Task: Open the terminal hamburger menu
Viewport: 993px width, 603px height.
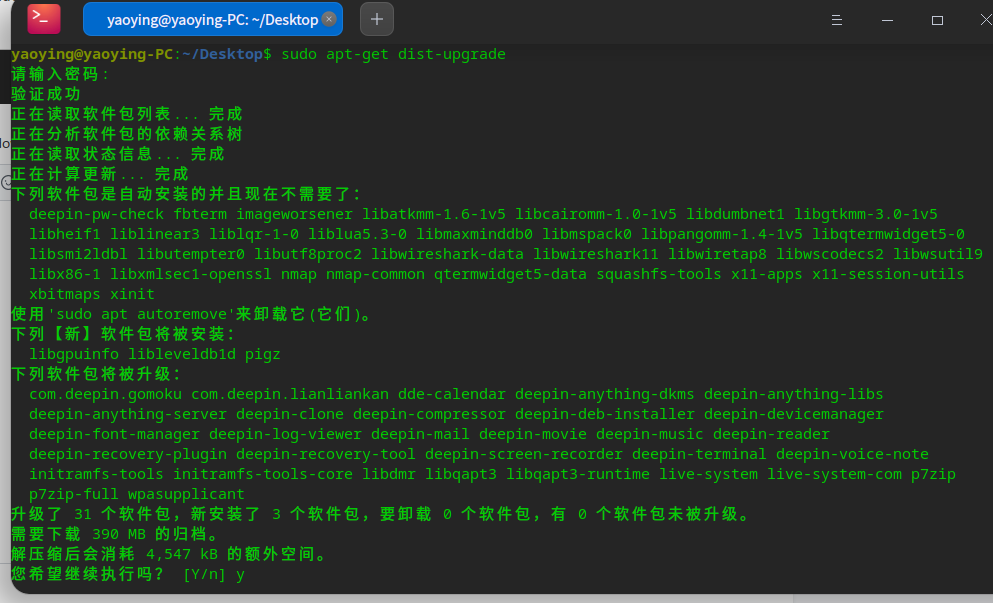Action: tap(836, 18)
